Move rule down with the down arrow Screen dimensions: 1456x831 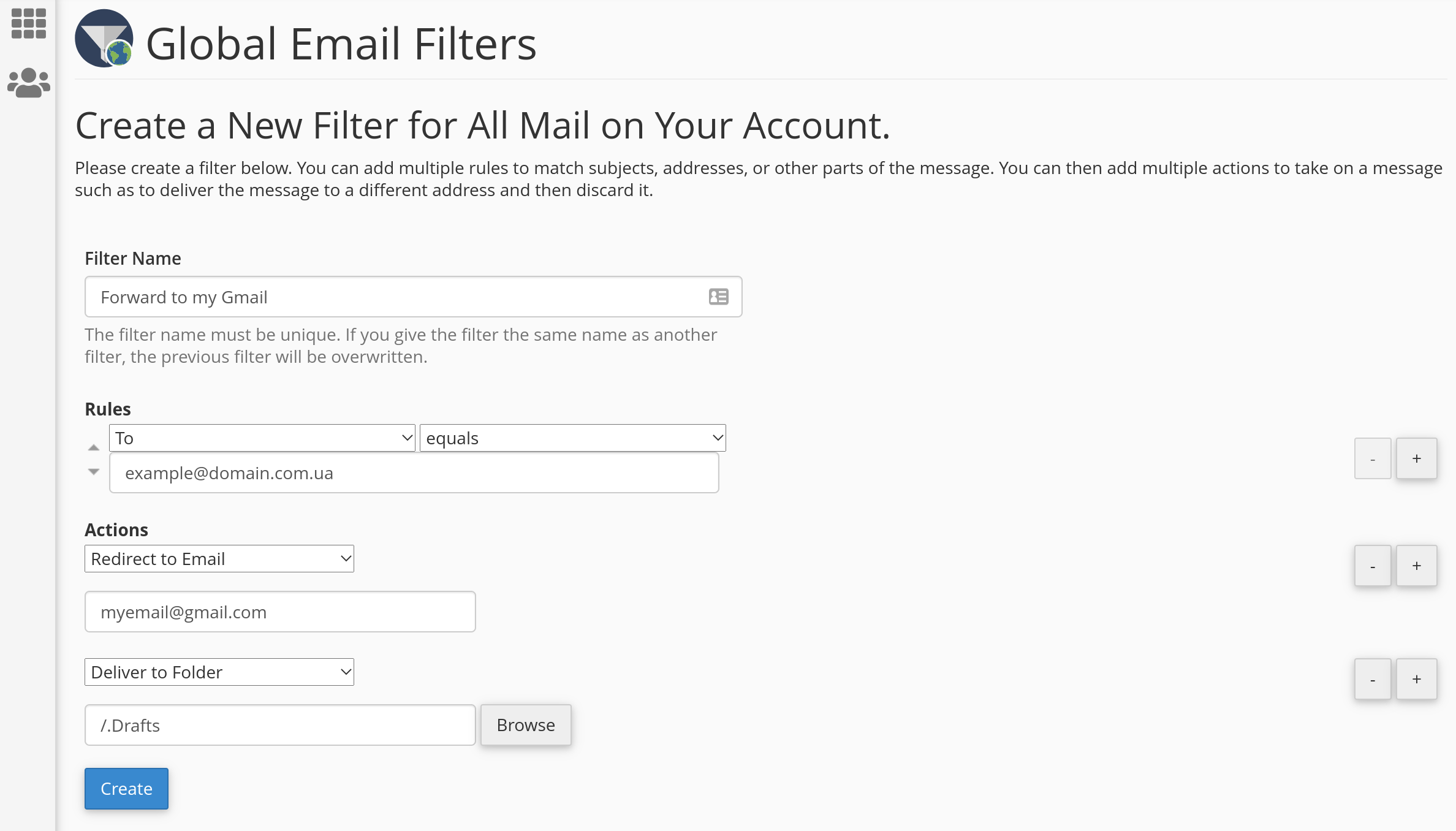point(94,471)
